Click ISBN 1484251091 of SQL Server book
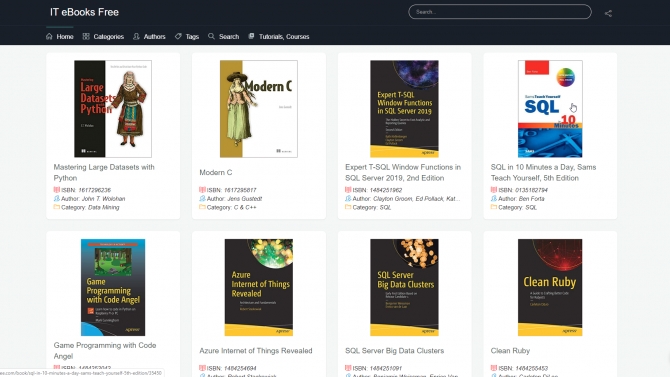The width and height of the screenshot is (670, 377). [386, 368]
